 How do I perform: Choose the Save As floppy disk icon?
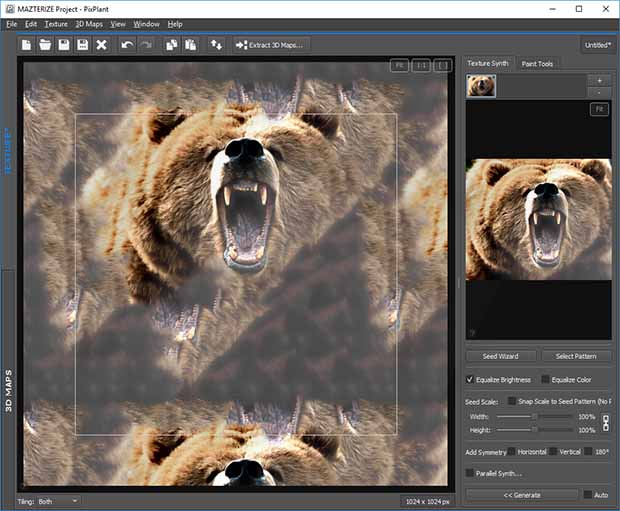tap(83, 45)
